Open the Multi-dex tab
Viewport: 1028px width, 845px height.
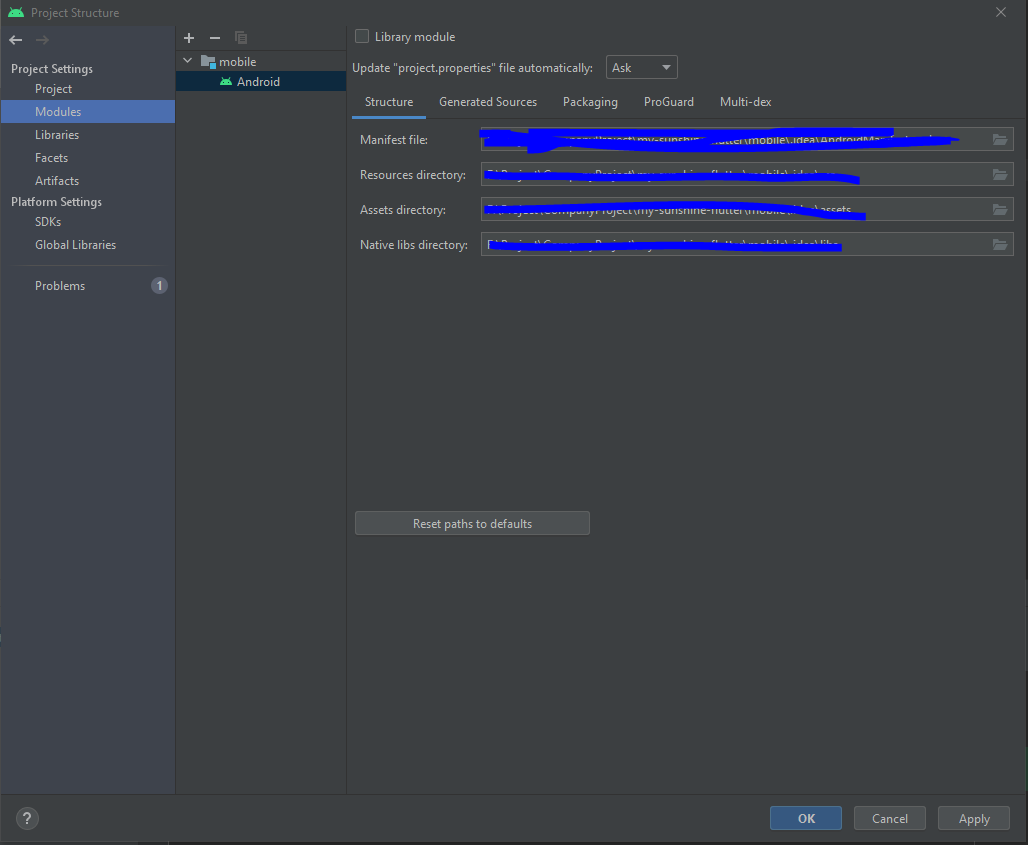pyautogui.click(x=745, y=102)
